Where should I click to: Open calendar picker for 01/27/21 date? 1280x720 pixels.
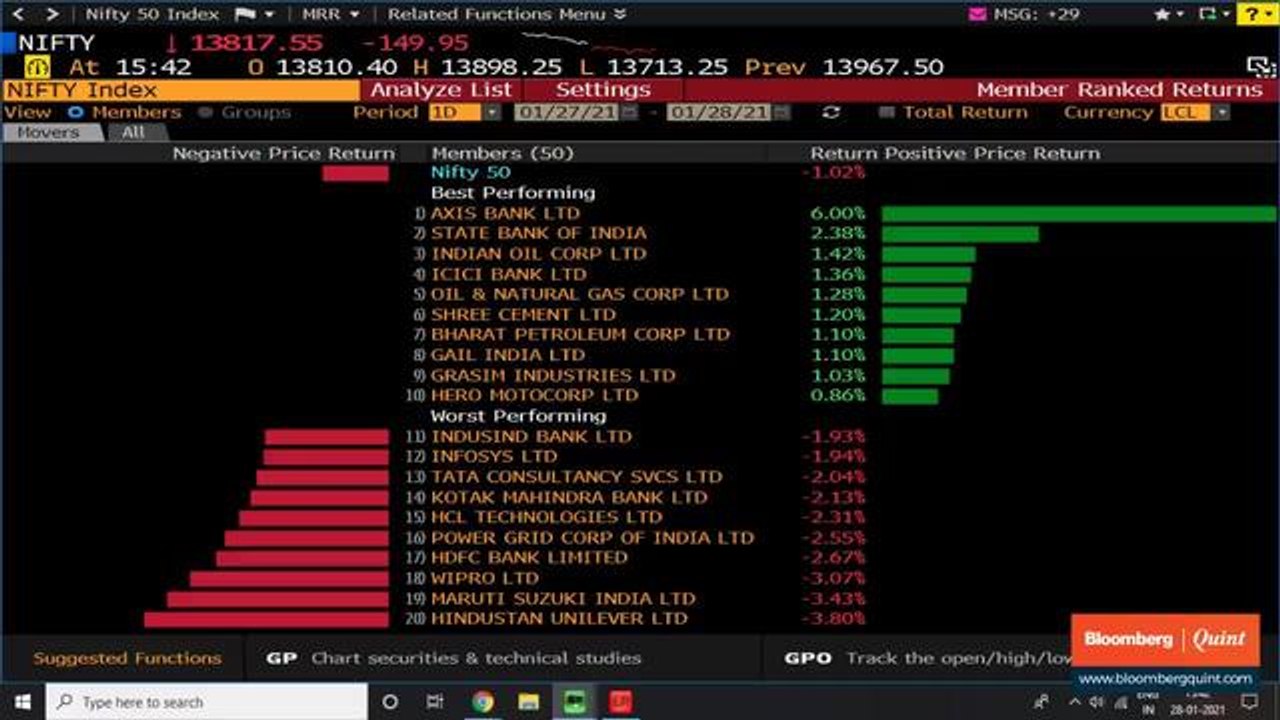click(628, 112)
